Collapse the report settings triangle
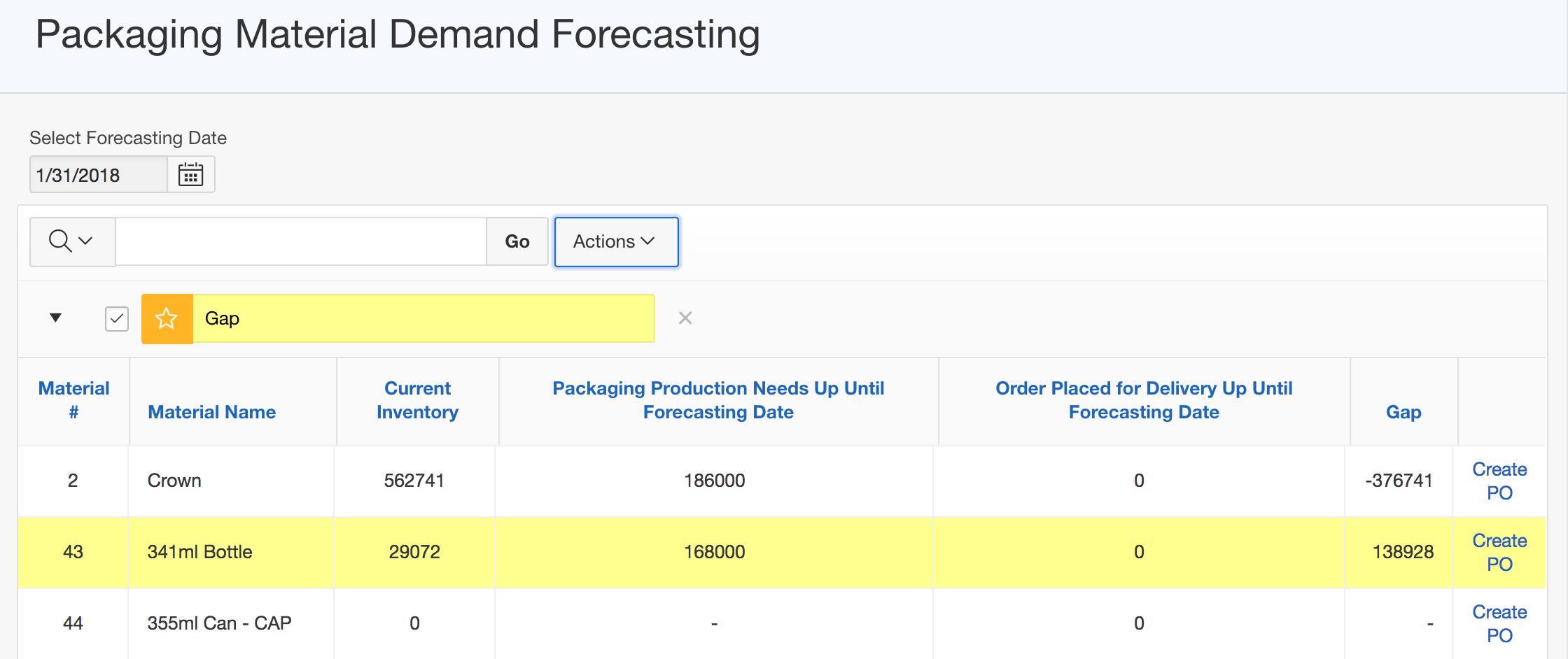This screenshot has height=659, width=1568. point(56,318)
